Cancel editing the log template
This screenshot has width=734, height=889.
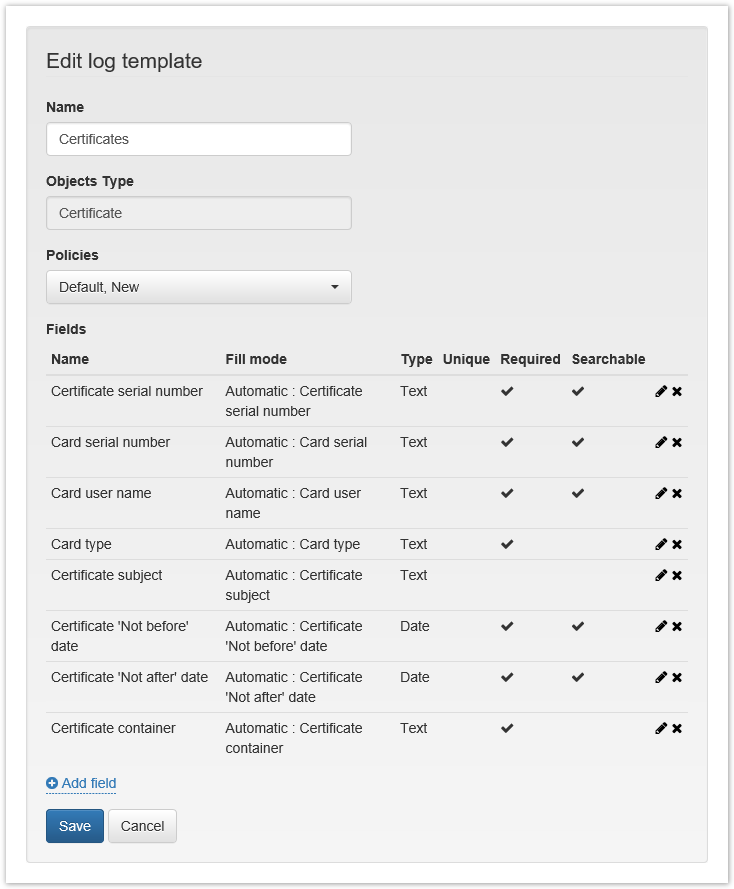coord(142,826)
